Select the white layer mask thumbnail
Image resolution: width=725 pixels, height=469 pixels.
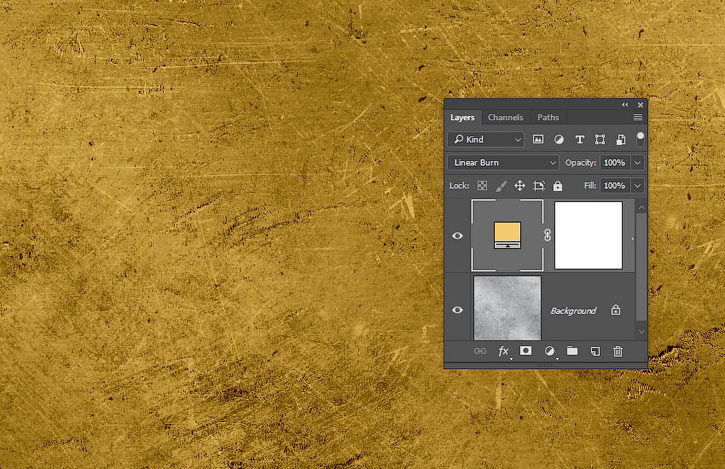click(x=588, y=236)
